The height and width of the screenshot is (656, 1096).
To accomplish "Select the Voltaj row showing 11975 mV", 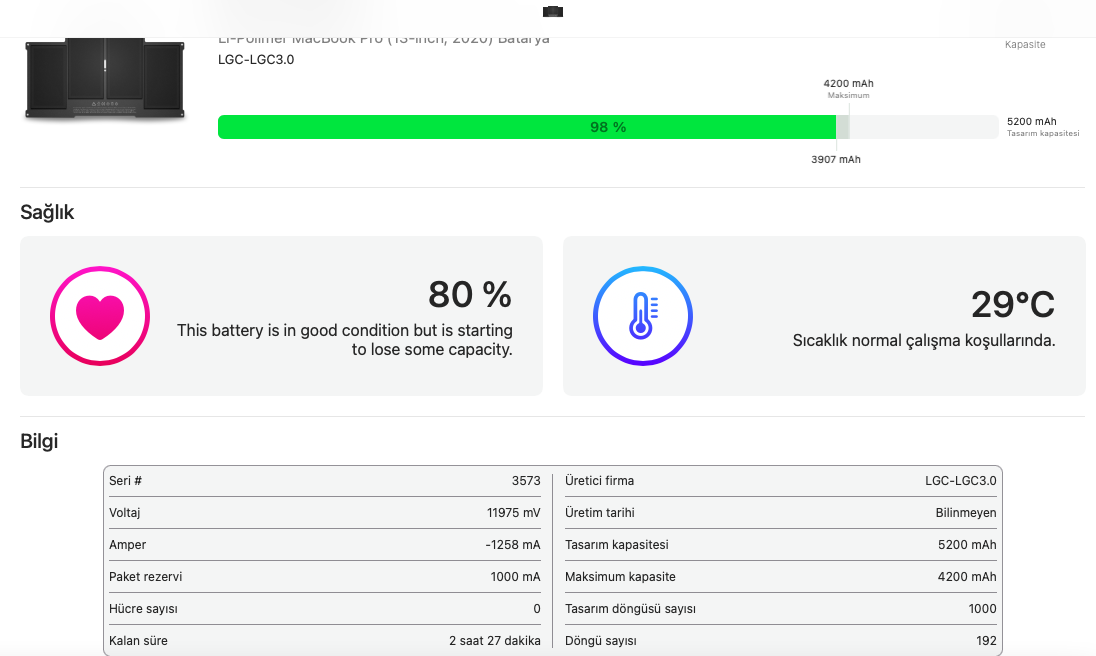I will click(325, 513).
